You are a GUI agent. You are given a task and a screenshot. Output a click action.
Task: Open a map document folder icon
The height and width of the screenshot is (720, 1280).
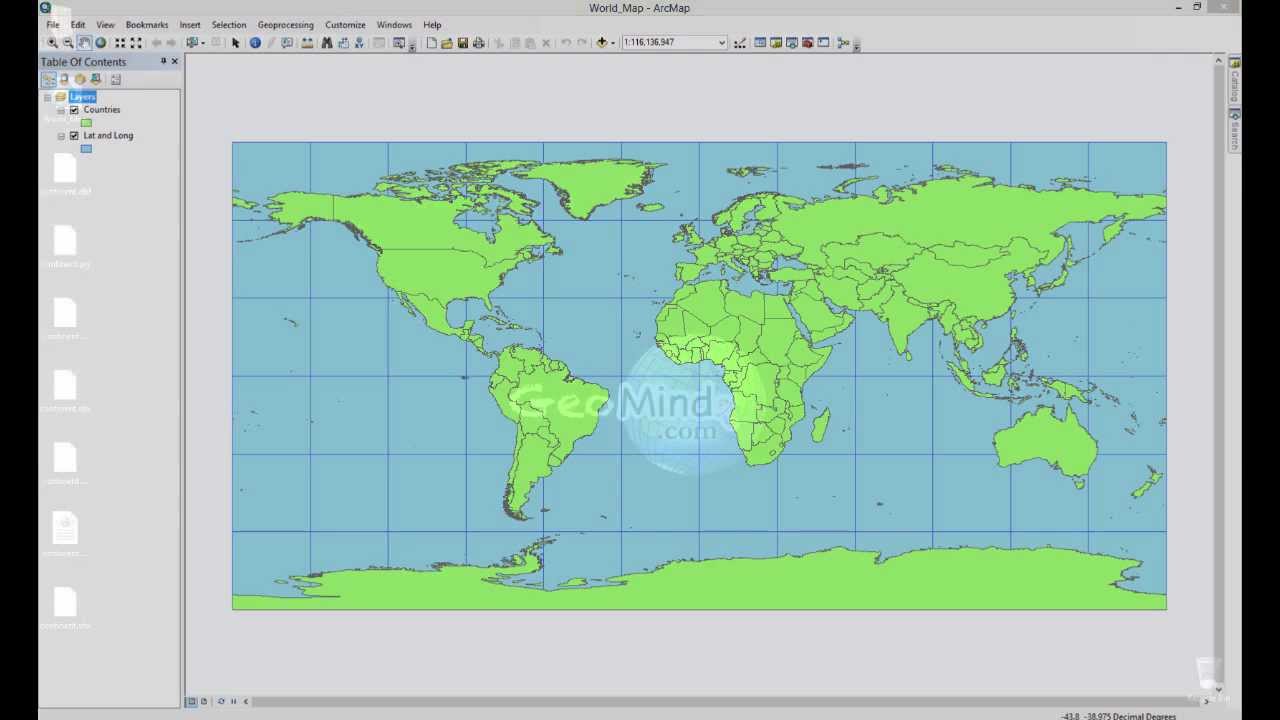coord(447,42)
